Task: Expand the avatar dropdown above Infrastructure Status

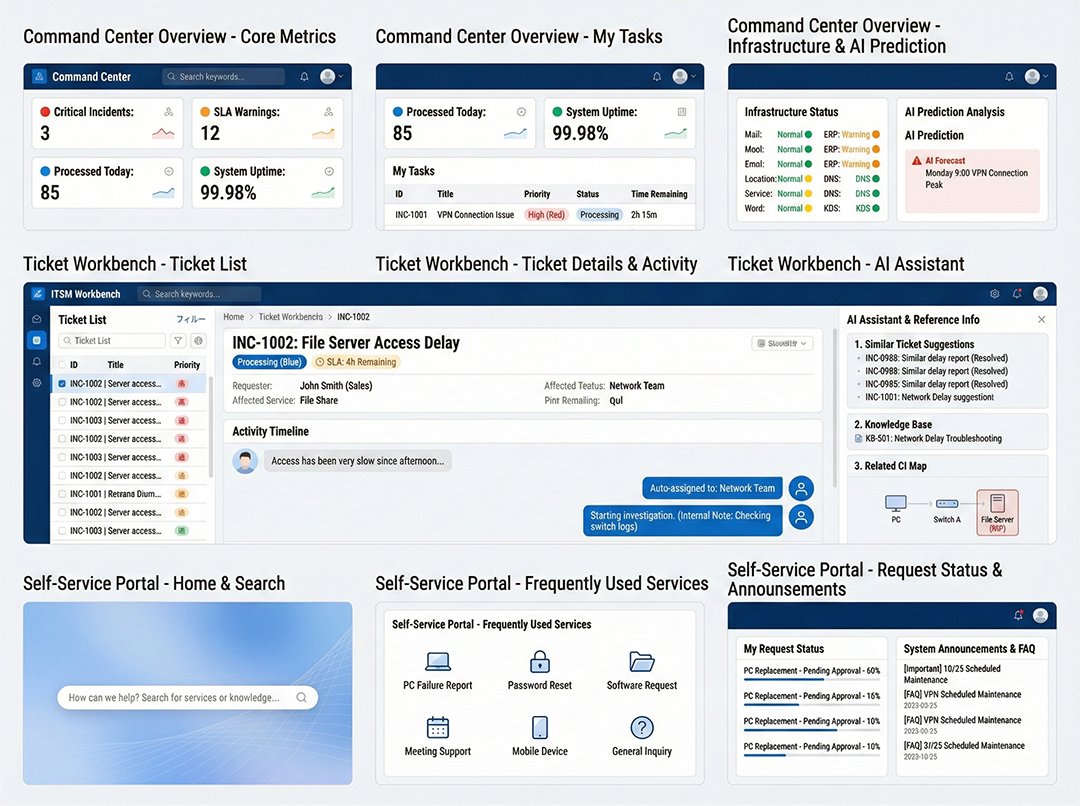Action: click(x=1036, y=76)
